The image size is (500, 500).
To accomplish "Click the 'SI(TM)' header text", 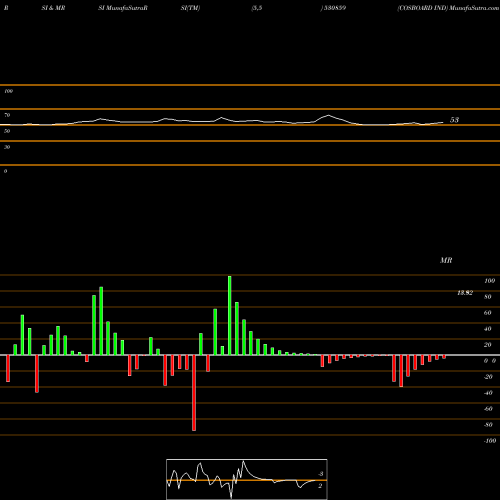I will (190, 8).
